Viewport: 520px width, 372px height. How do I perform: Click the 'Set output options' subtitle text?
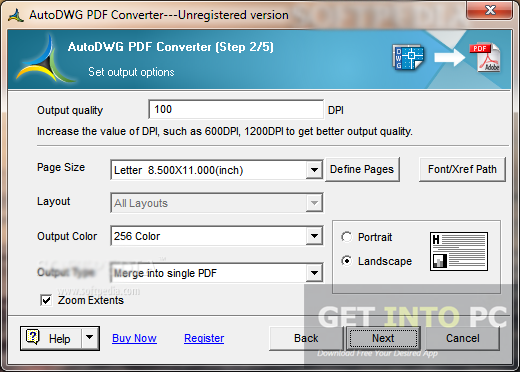pyautogui.click(x=131, y=72)
